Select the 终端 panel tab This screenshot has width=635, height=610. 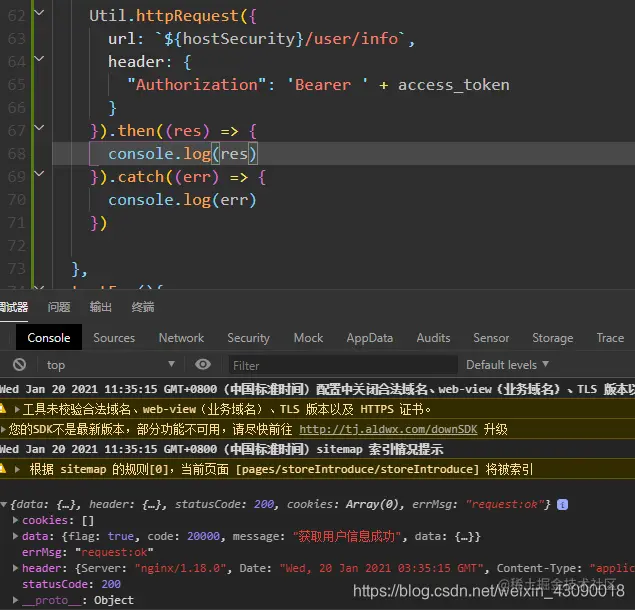[x=143, y=307]
